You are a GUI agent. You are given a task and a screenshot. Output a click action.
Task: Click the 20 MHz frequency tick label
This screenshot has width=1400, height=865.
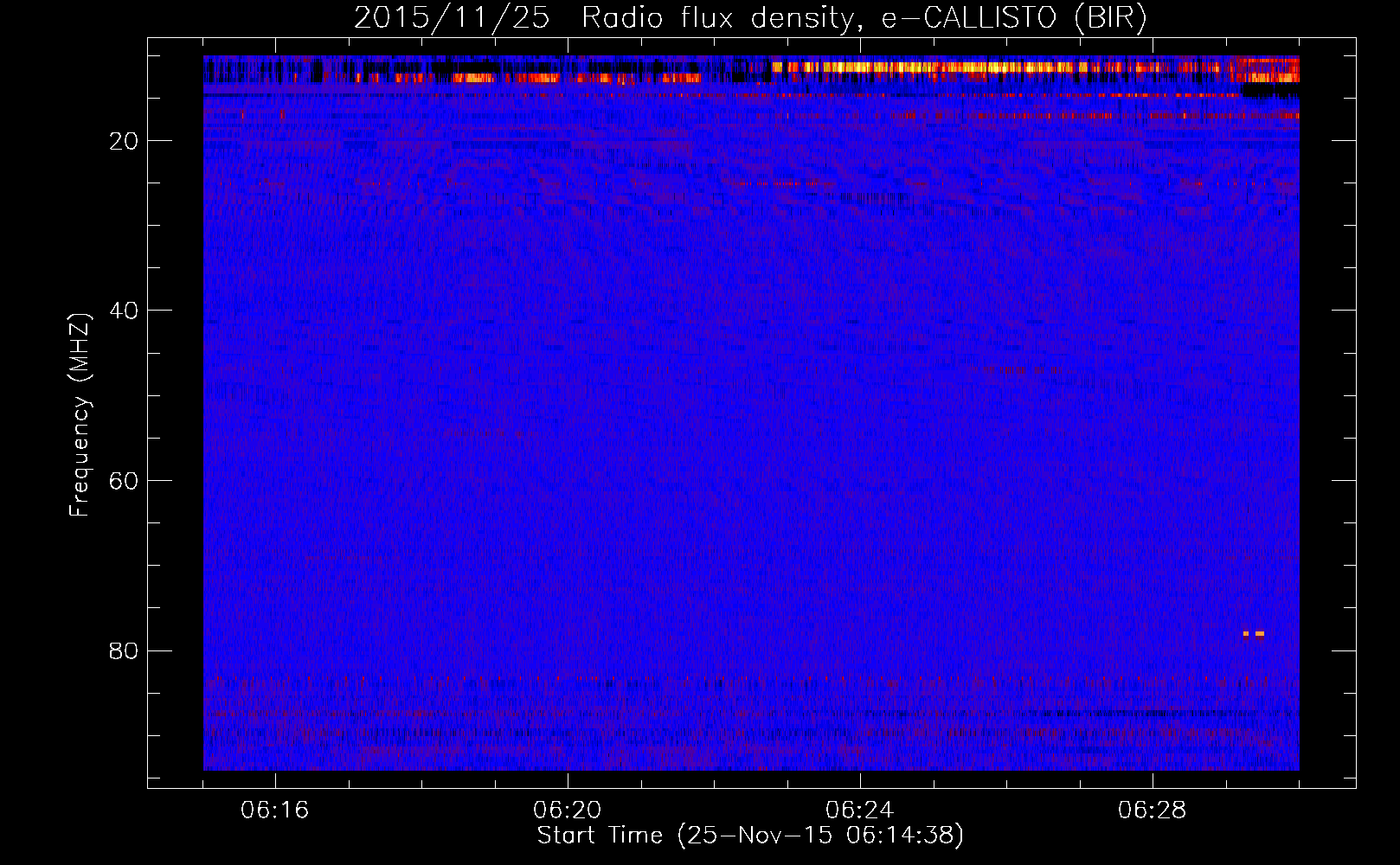(x=124, y=141)
